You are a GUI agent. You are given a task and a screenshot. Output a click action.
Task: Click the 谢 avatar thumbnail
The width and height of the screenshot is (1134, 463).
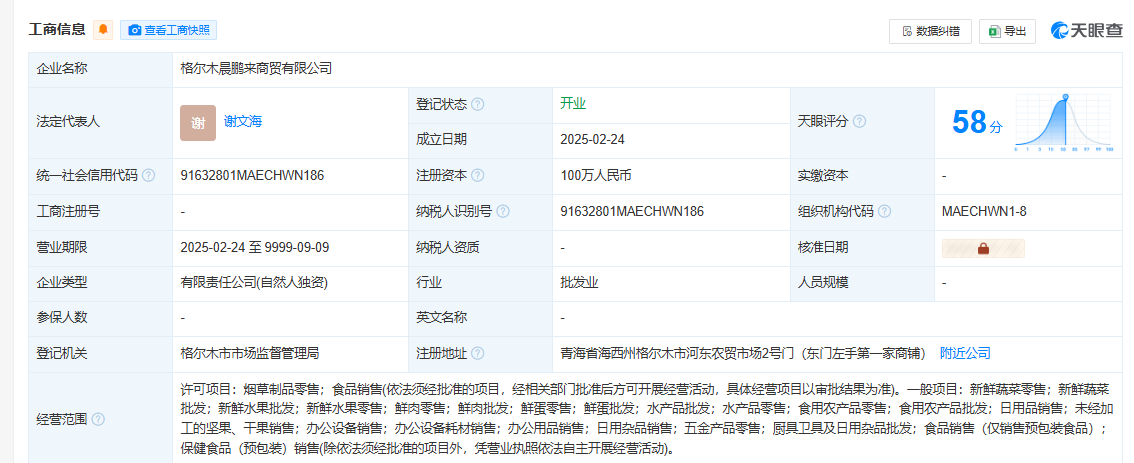click(198, 123)
